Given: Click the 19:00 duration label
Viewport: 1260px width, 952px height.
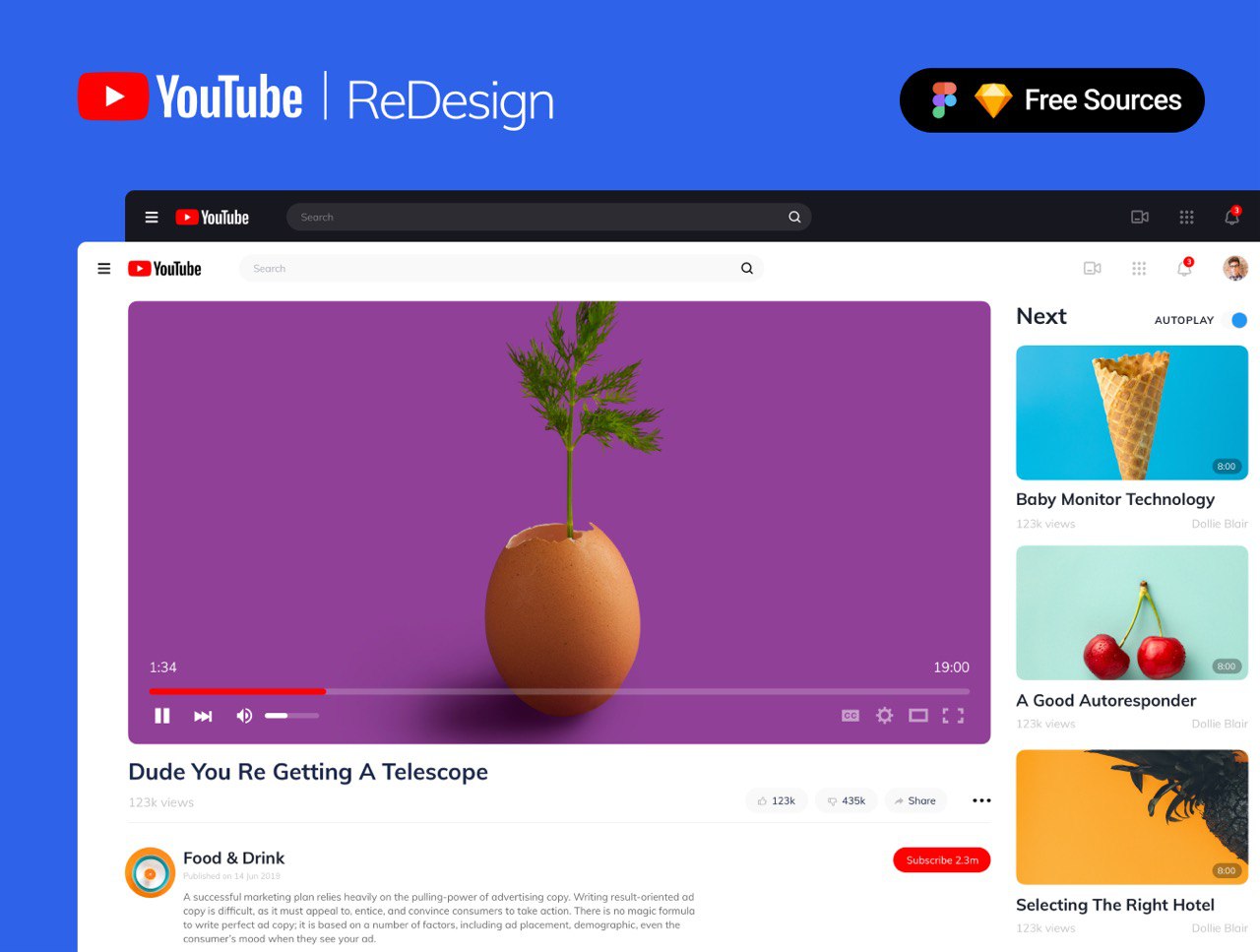Looking at the screenshot, I should (x=951, y=667).
